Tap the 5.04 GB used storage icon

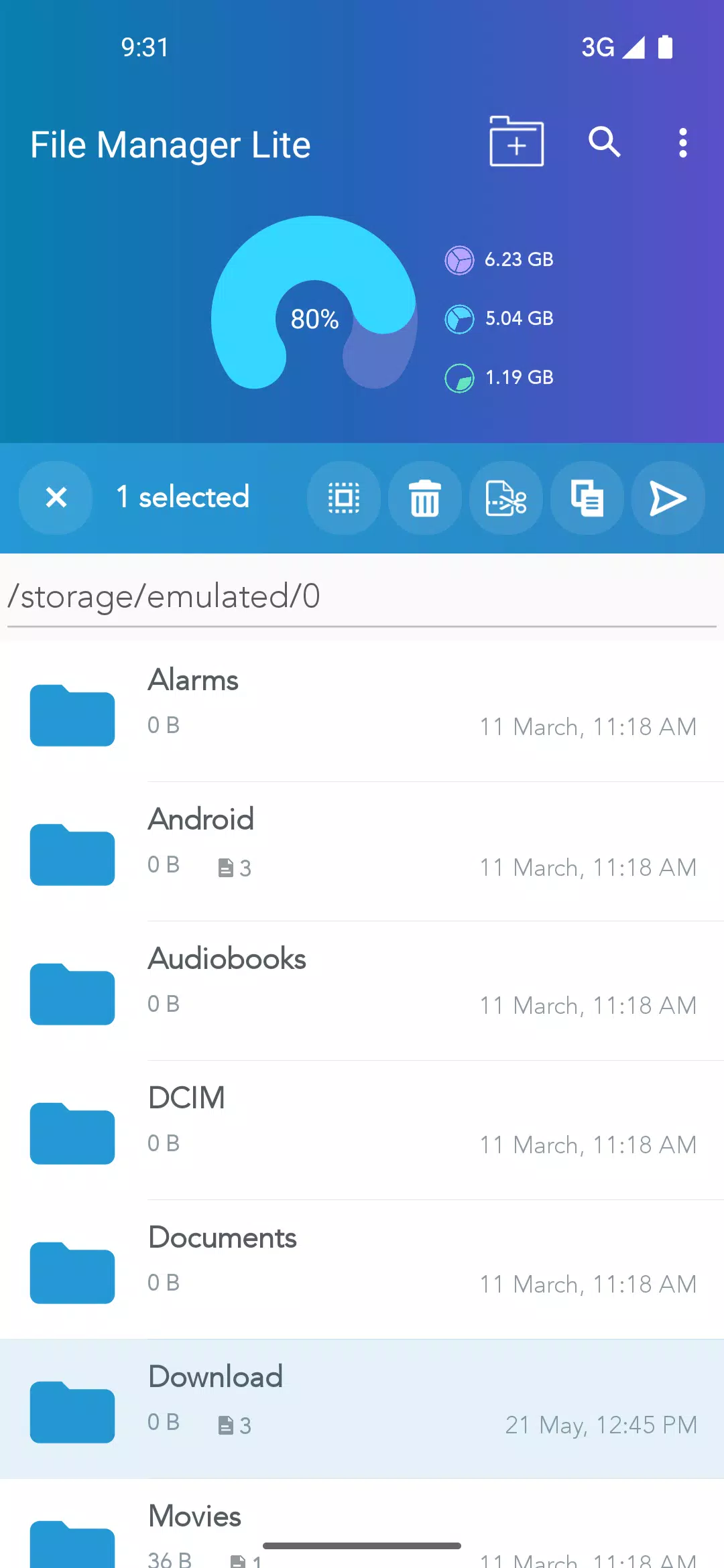(x=459, y=319)
